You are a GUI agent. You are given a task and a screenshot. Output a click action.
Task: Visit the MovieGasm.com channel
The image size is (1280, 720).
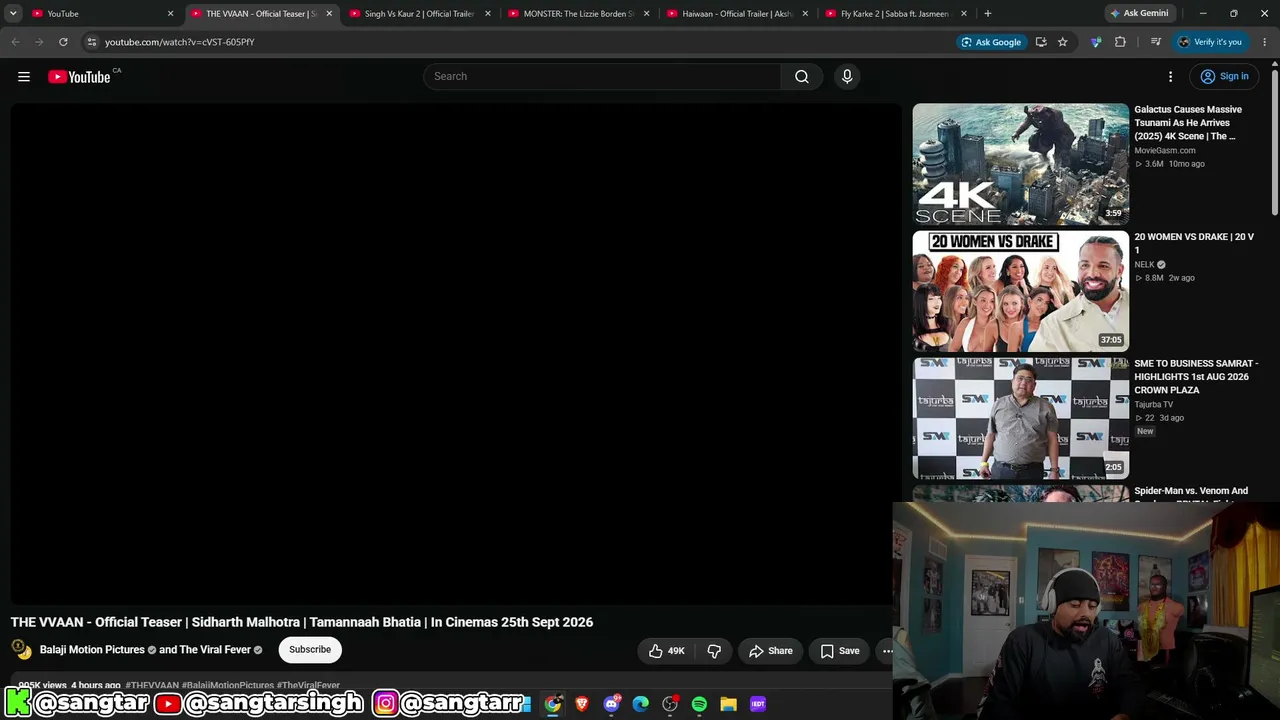point(1165,151)
